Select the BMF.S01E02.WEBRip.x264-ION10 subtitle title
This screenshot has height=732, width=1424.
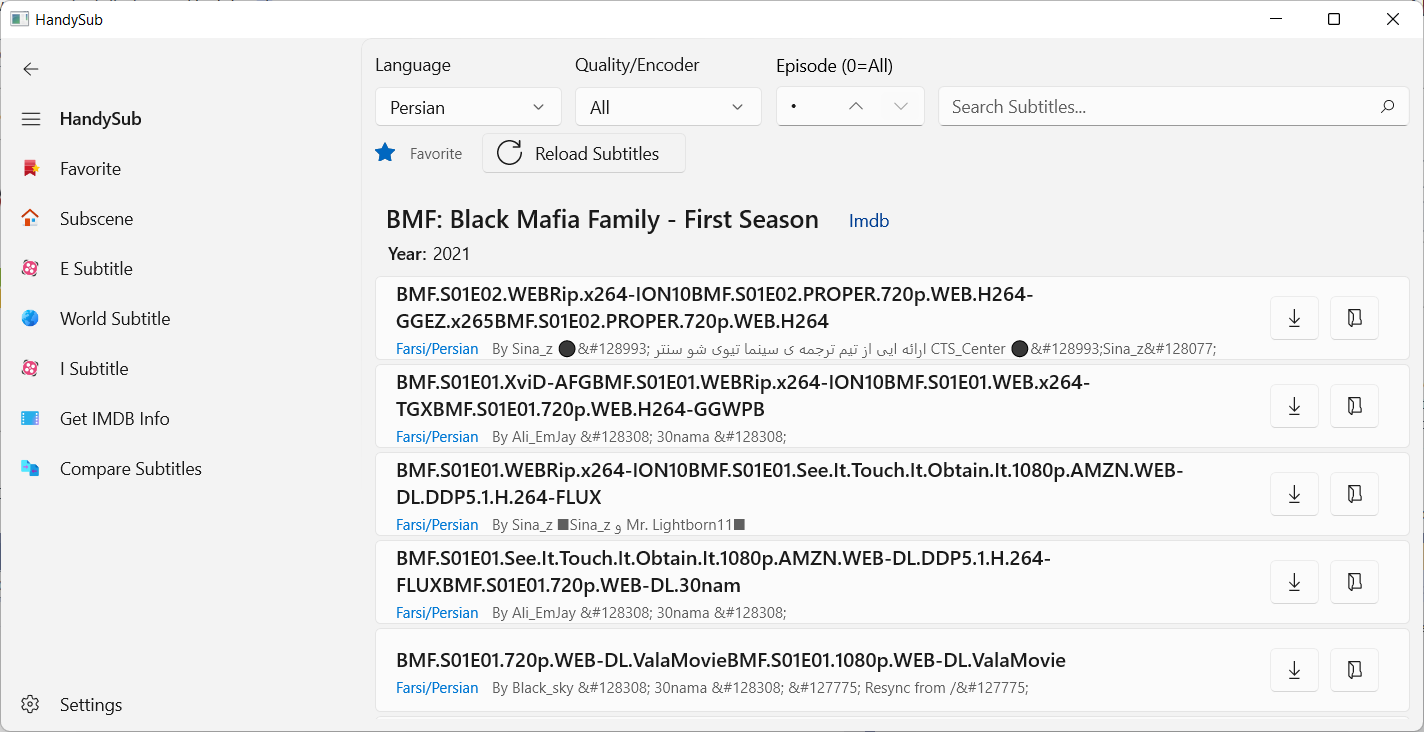coord(715,308)
